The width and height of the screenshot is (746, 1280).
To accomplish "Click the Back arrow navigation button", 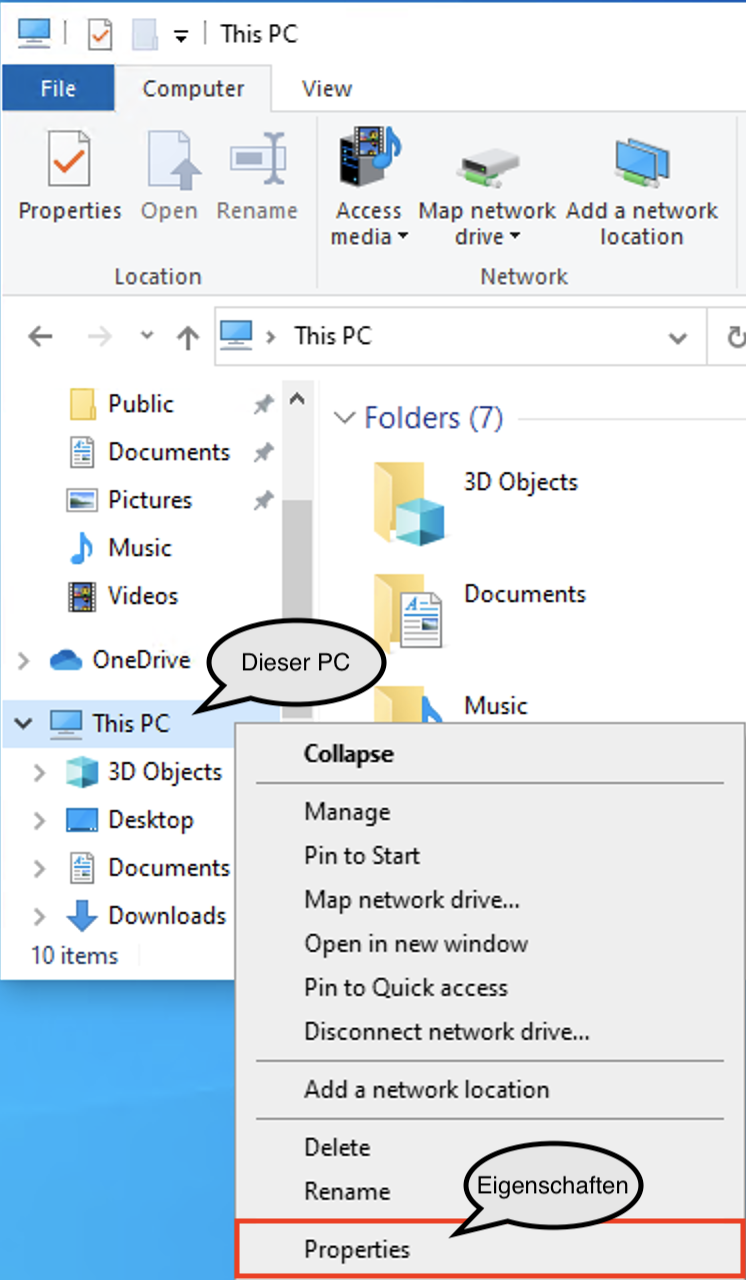I will pyautogui.click(x=40, y=337).
